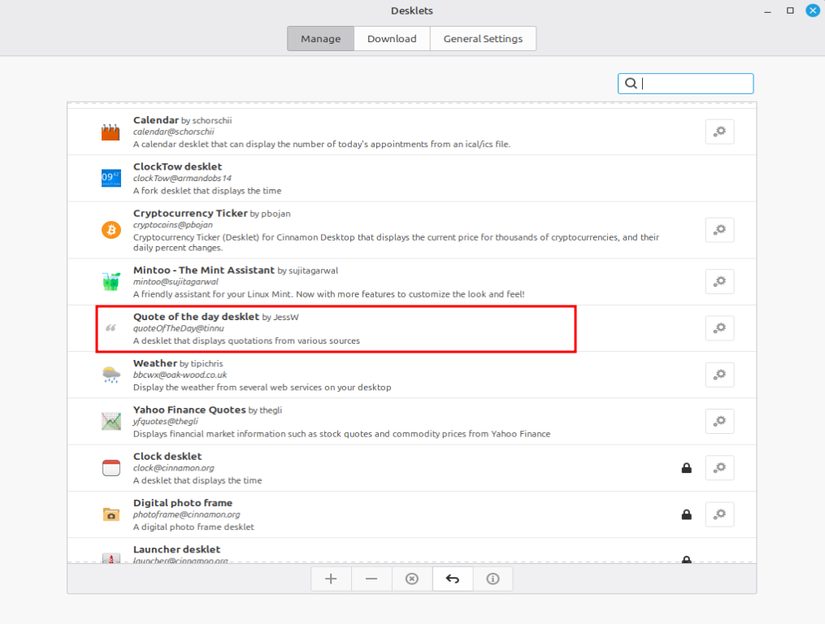Configure the Calendar desklet
This screenshot has height=624, width=825.
point(719,131)
